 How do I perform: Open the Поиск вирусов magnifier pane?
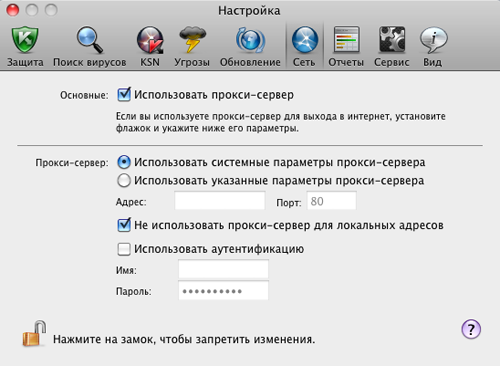coord(89,47)
